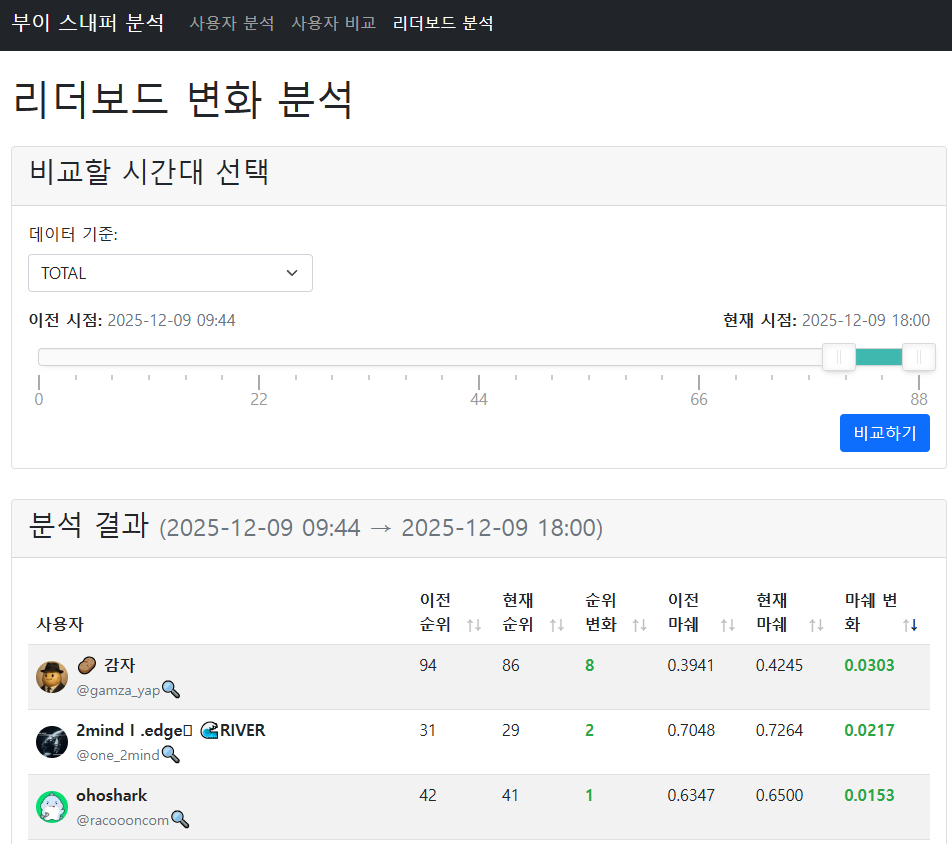Click slider tick labeled 0
This screenshot has width=952, height=844.
[x=39, y=399]
